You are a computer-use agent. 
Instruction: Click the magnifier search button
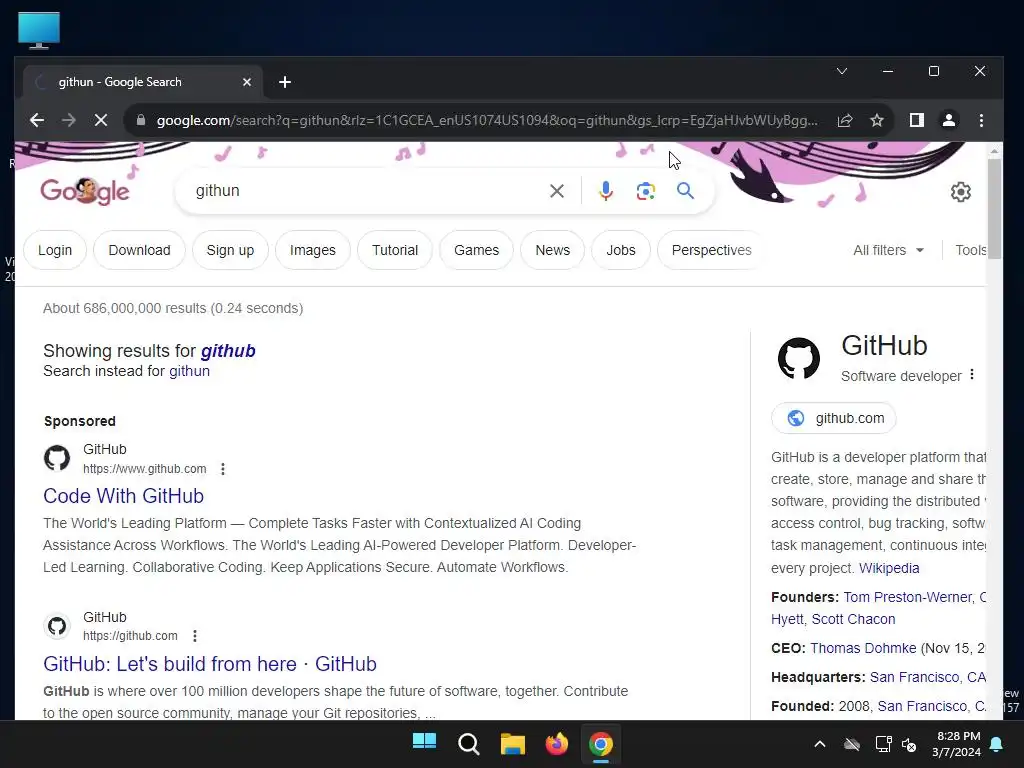pos(685,191)
